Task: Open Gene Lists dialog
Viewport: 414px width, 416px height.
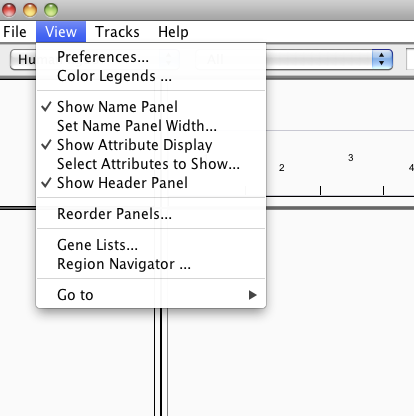Action: pyautogui.click(x=151, y=245)
